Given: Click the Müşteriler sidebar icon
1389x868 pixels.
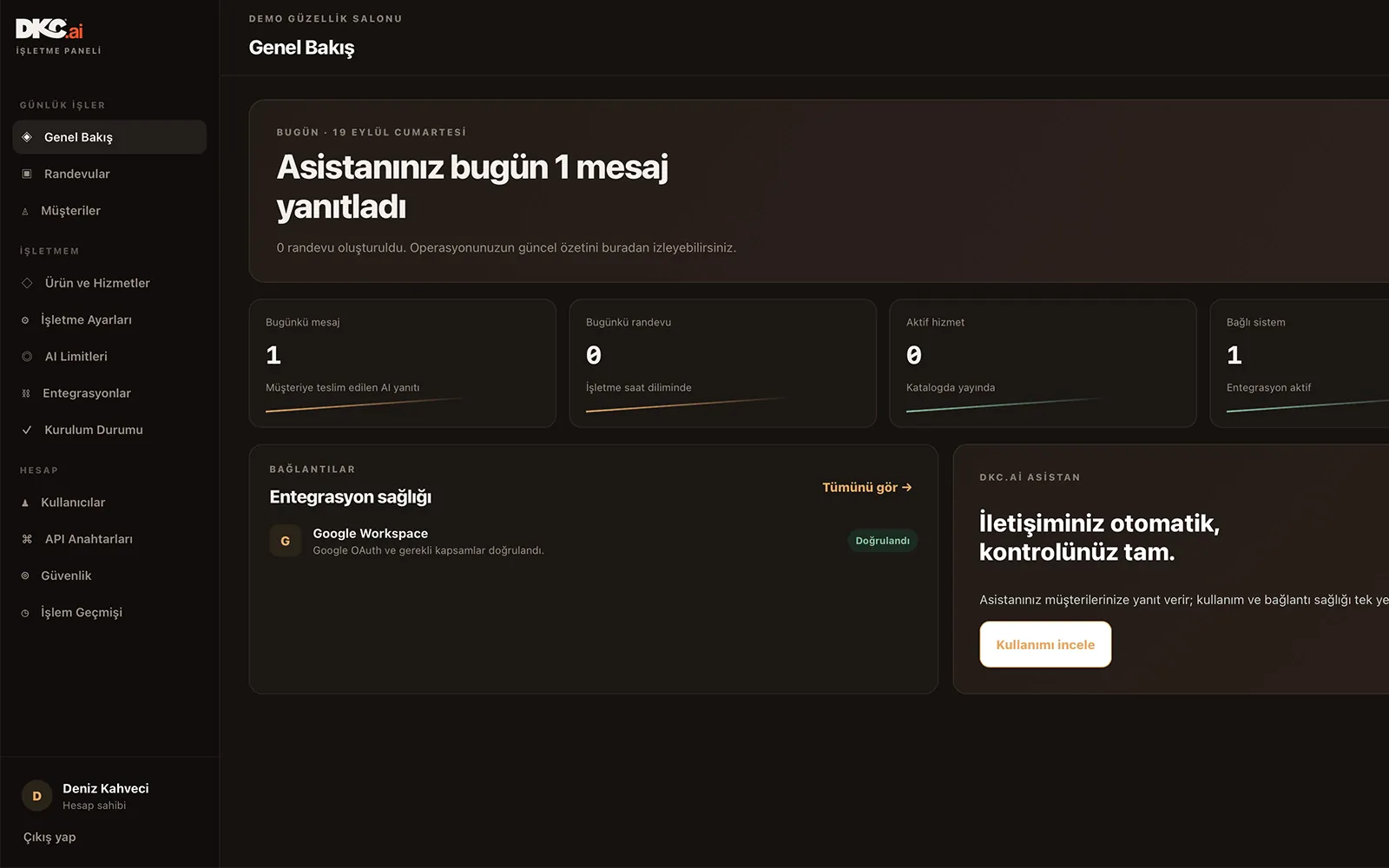Looking at the screenshot, I should [25, 211].
